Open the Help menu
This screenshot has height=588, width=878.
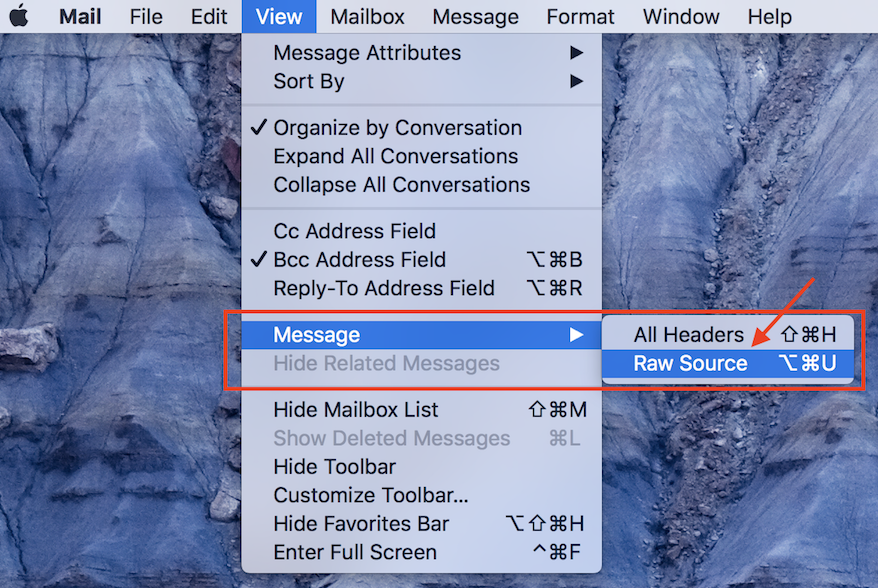[x=768, y=16]
